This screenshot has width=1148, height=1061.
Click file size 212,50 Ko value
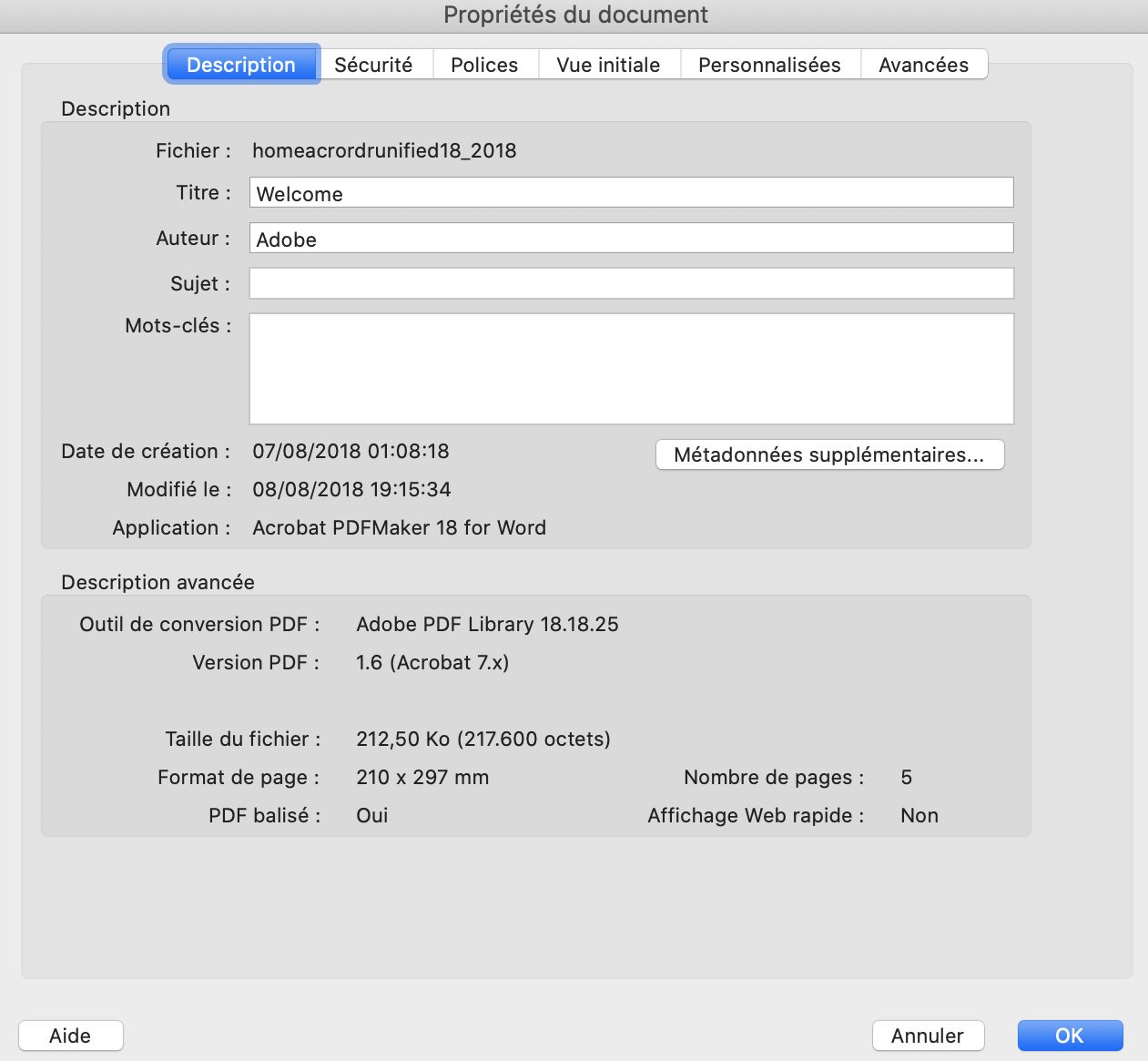pos(483,739)
